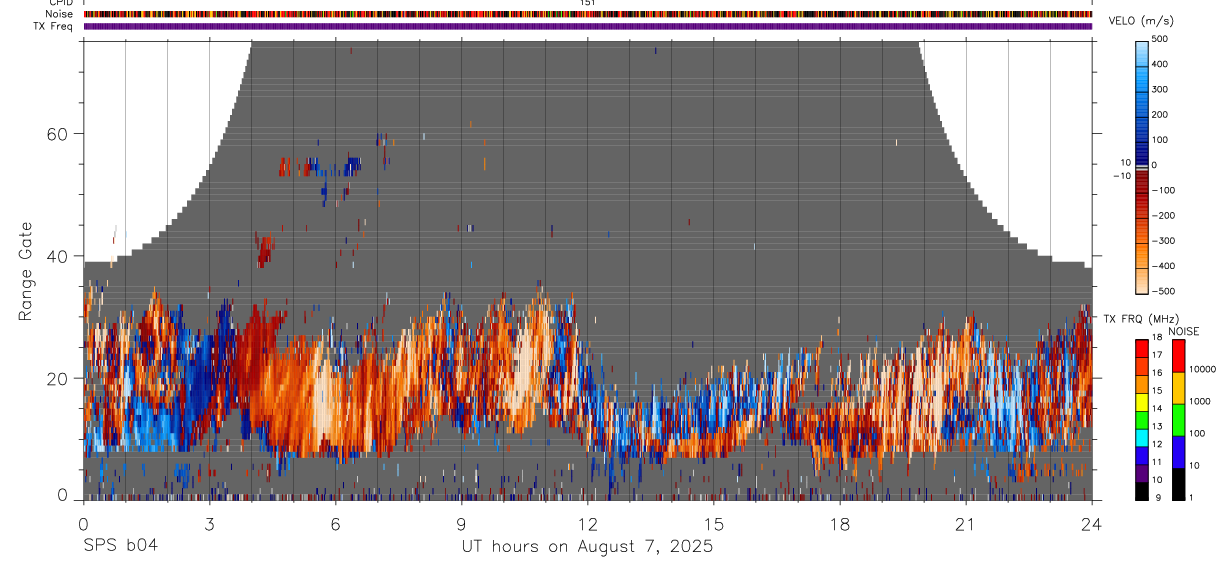Click the −10 threshold label beside velocity bar

[1121, 176]
